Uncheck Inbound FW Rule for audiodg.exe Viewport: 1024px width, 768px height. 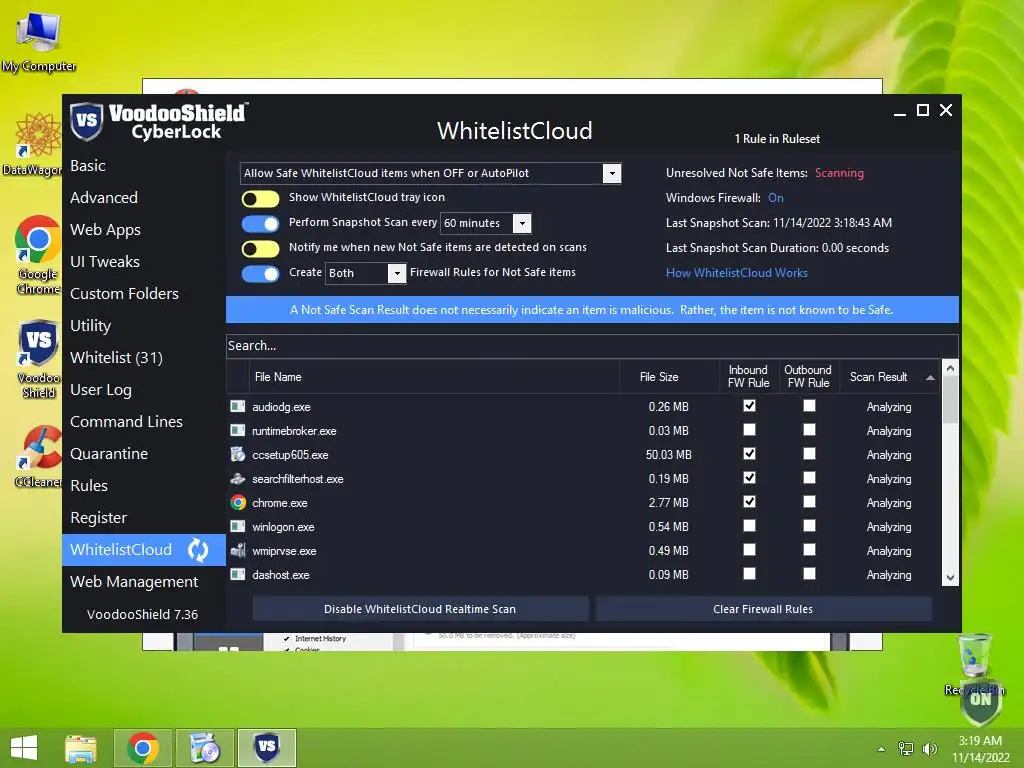coord(749,406)
